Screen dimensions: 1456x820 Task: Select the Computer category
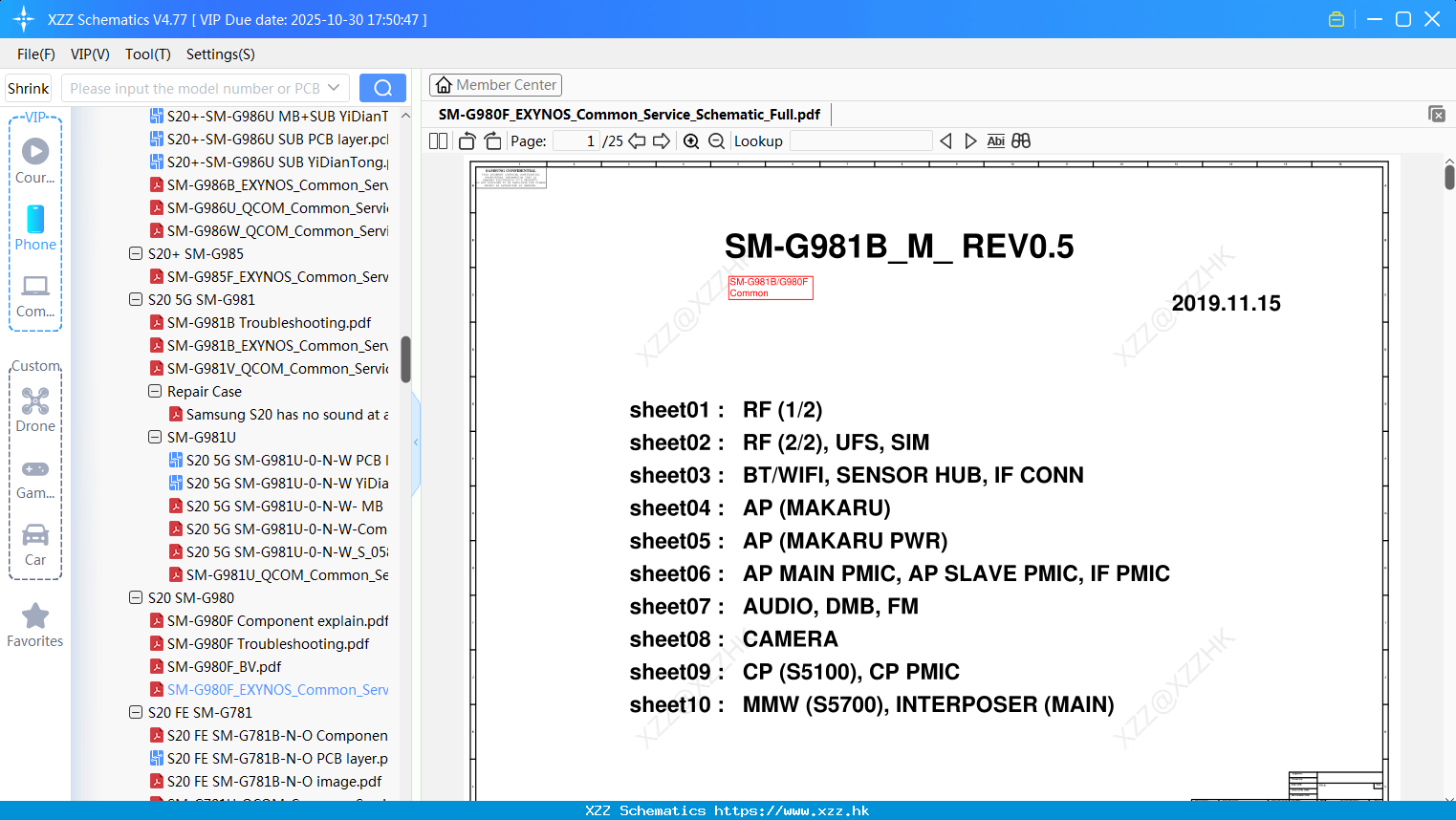coord(35,296)
